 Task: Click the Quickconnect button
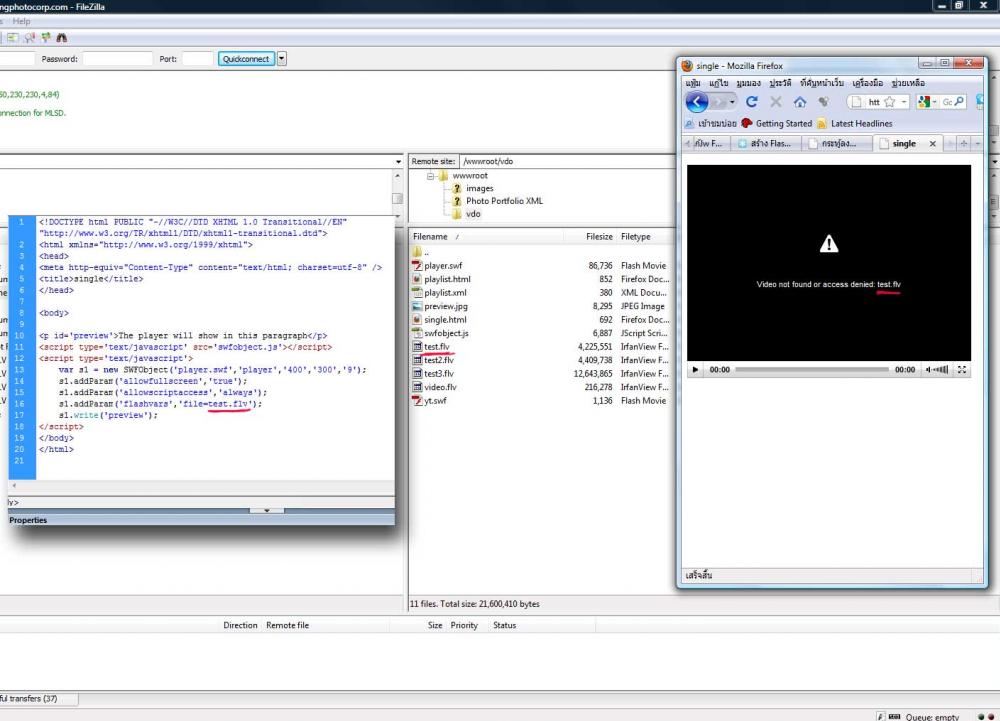click(246, 59)
